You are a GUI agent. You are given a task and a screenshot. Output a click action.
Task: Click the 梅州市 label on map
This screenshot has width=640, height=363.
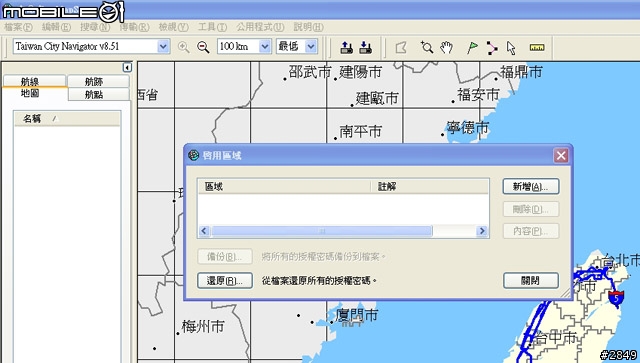tap(202, 327)
